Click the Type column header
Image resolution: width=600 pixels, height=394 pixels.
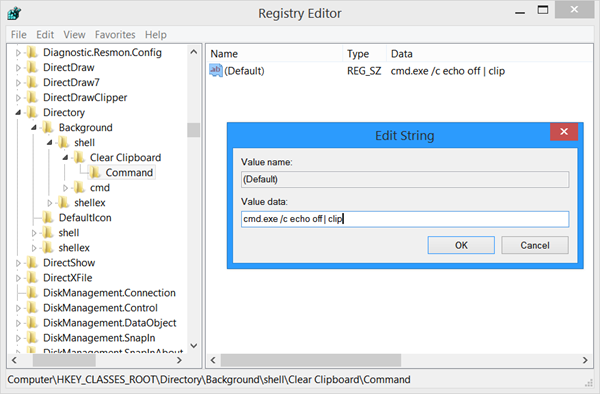365,54
